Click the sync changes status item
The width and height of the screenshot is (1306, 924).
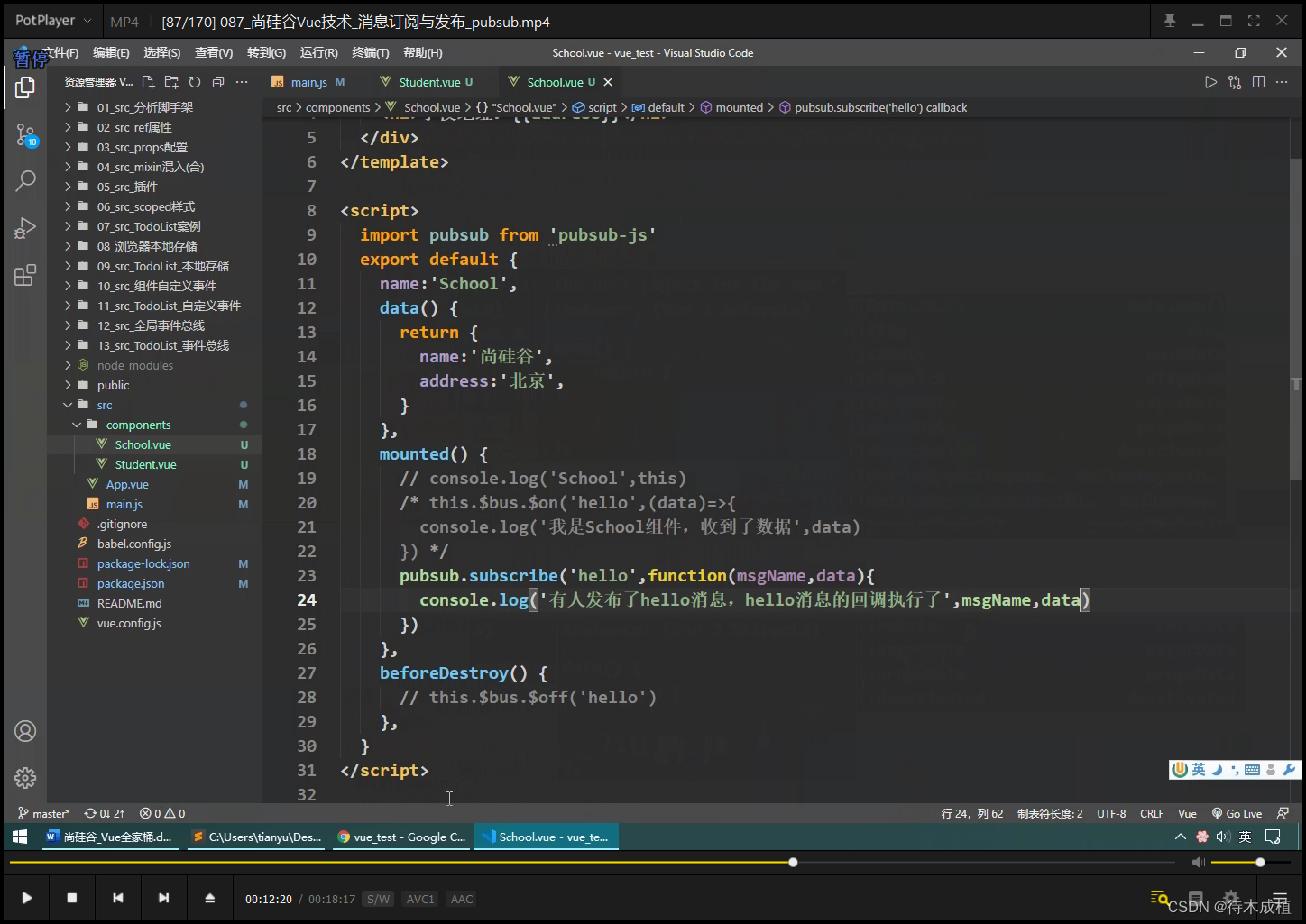(105, 813)
